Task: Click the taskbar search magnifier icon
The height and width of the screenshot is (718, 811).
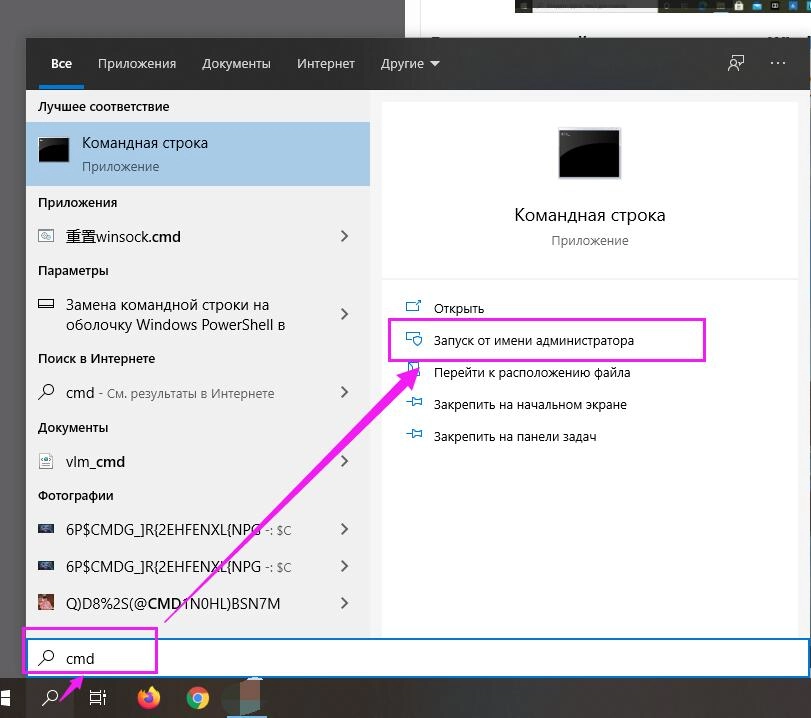Action: pos(49,698)
